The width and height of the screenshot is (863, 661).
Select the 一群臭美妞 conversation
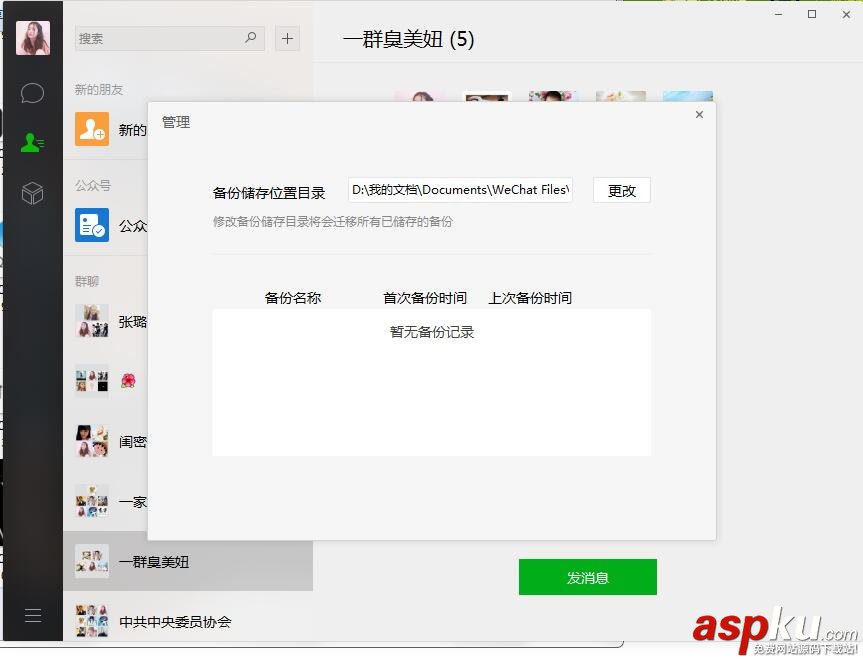point(150,562)
